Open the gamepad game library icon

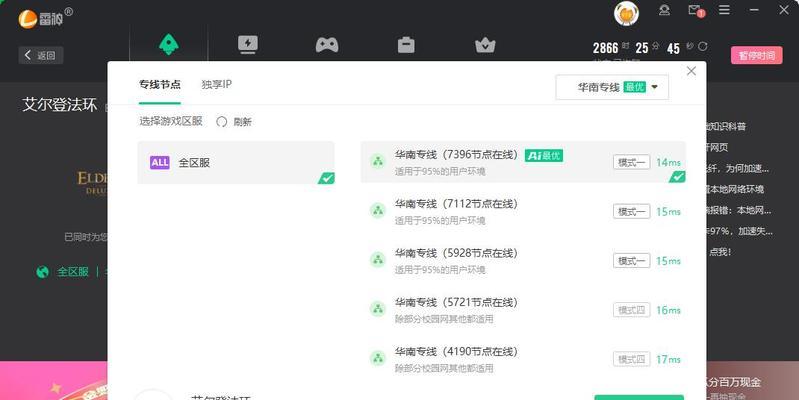[x=327, y=45]
